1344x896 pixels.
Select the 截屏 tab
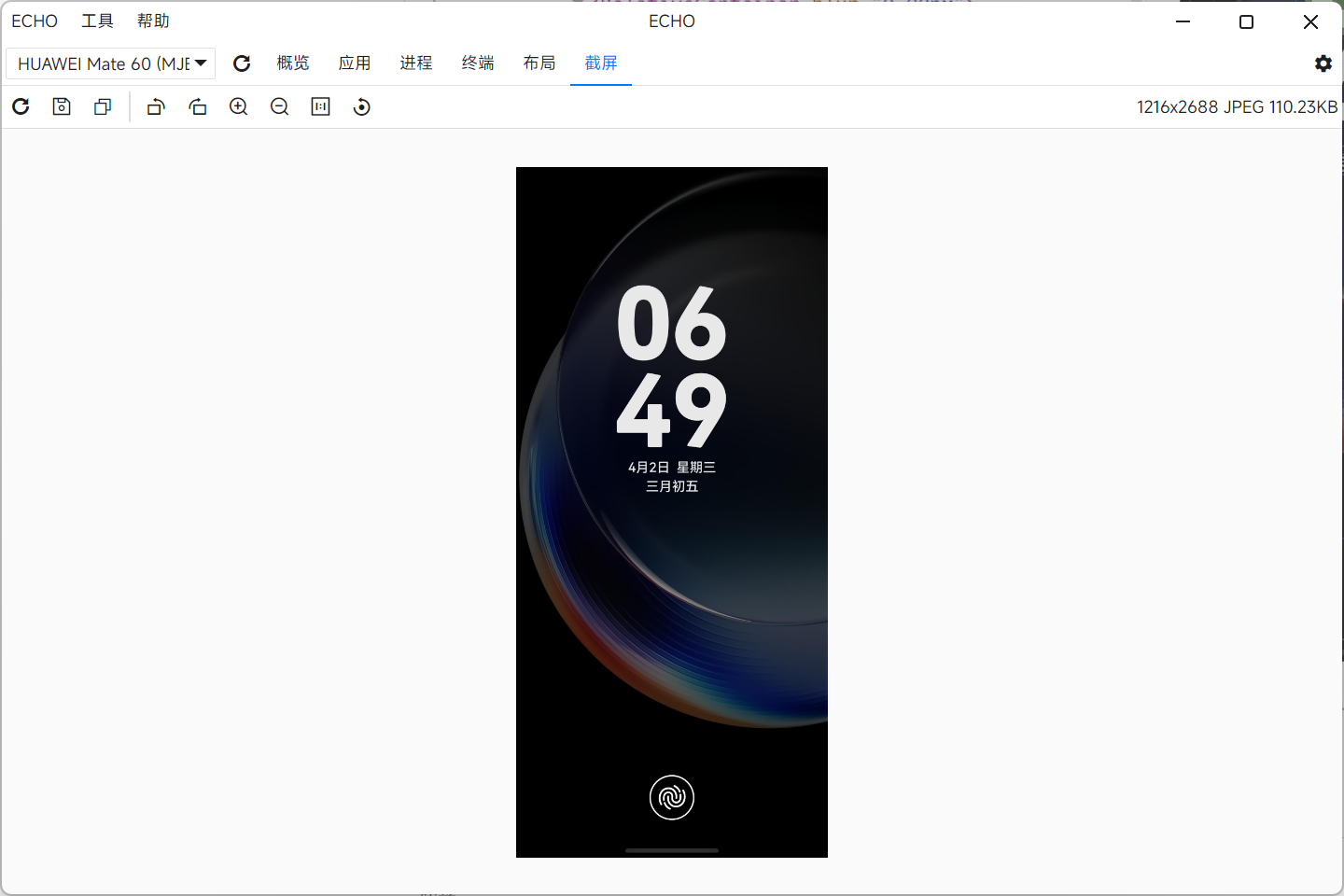click(x=601, y=63)
